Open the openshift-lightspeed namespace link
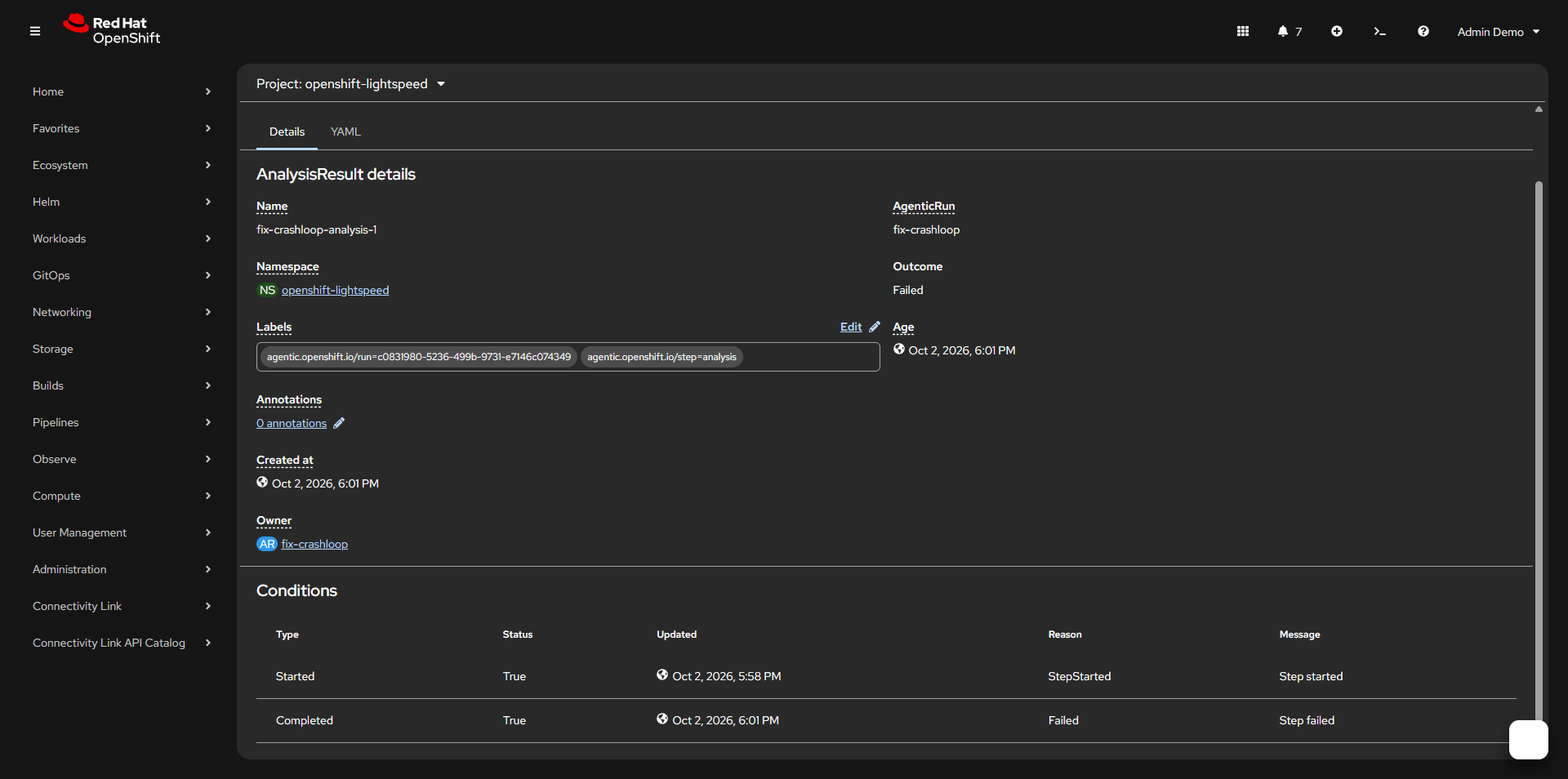This screenshot has width=1568, height=779. (x=335, y=290)
